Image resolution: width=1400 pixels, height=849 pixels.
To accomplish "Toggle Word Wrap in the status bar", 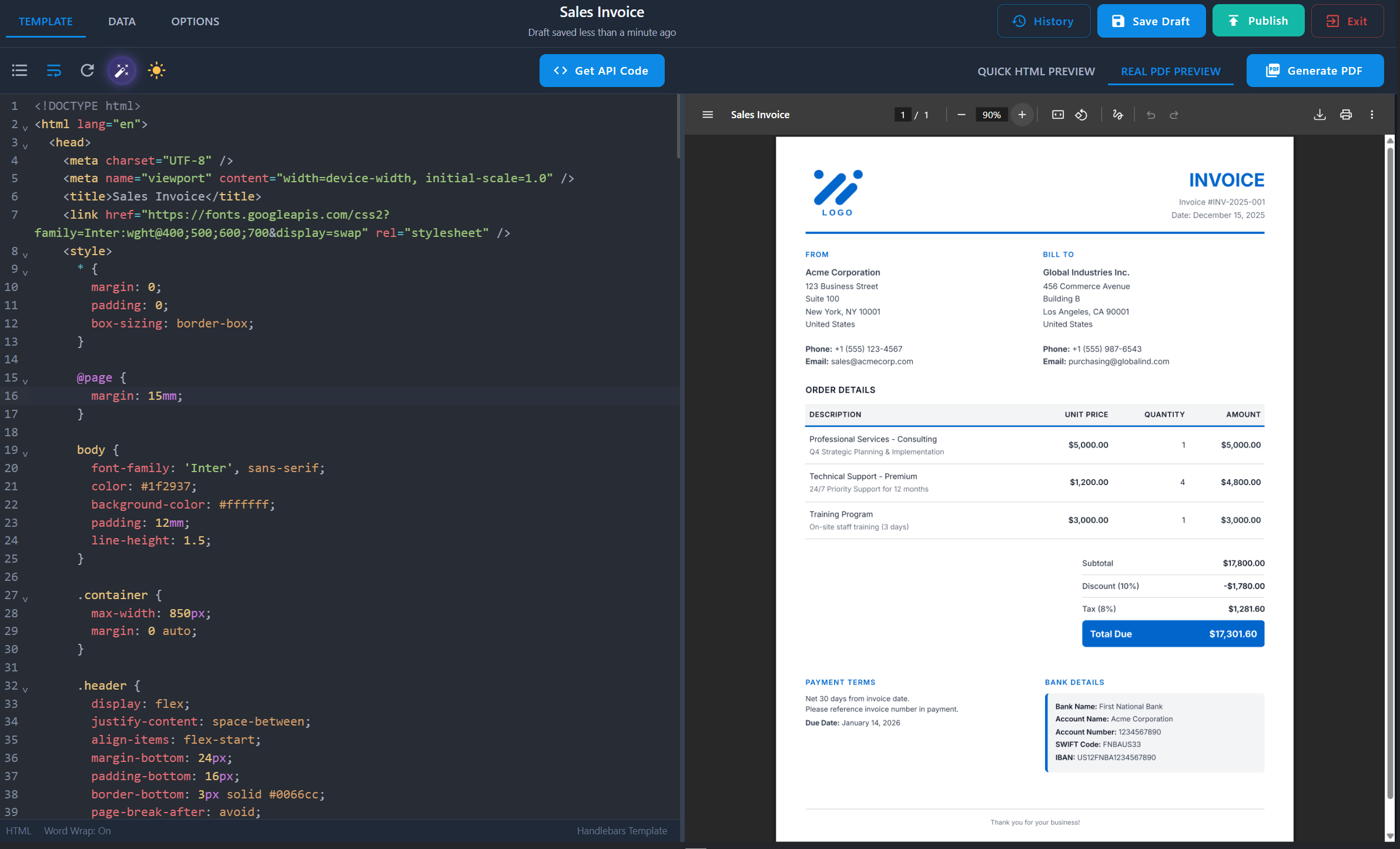I will pyautogui.click(x=77, y=831).
